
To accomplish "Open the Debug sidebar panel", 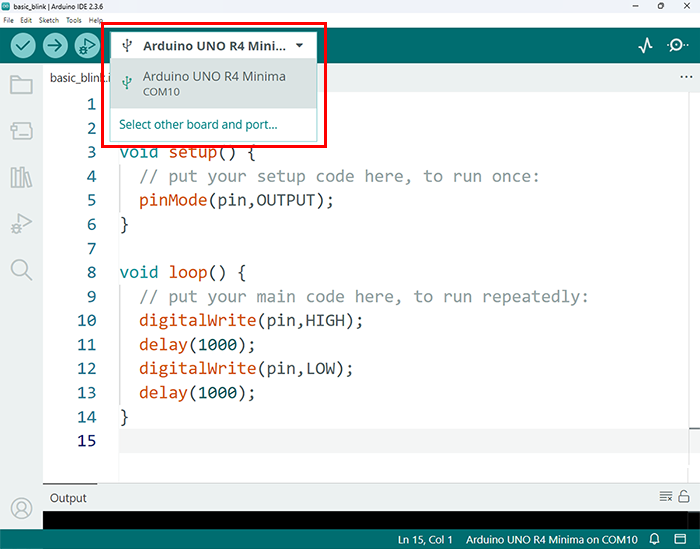I will click(x=21, y=224).
